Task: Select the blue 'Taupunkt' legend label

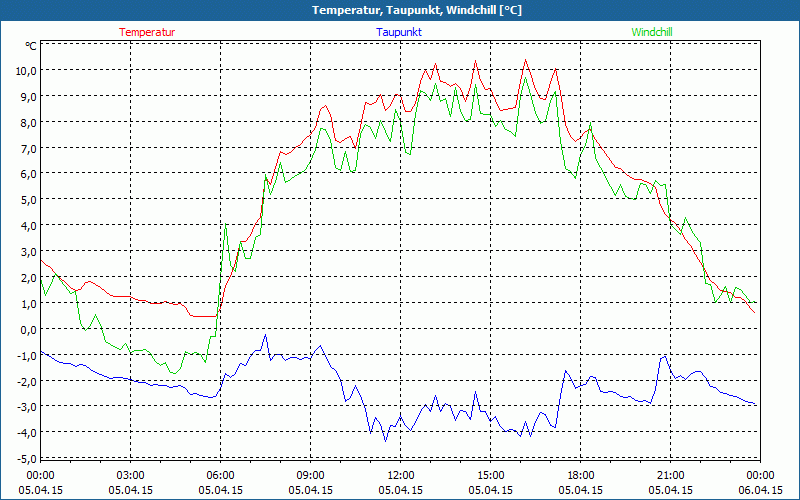Action: (399, 32)
